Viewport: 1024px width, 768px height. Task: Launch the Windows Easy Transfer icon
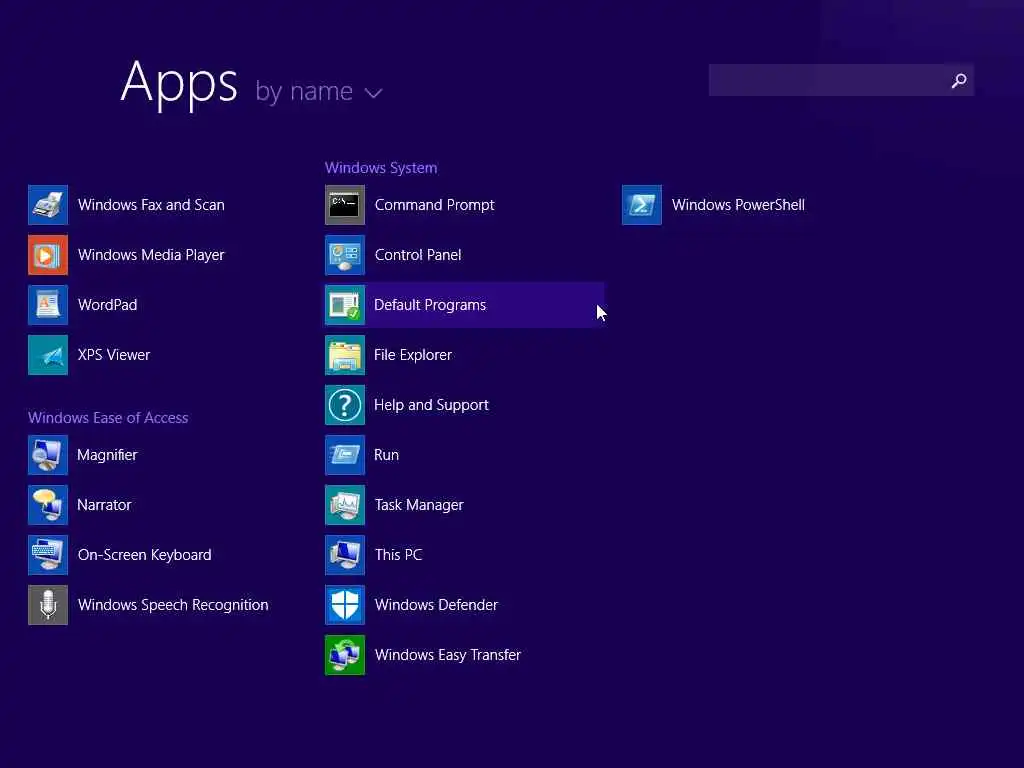tap(345, 655)
